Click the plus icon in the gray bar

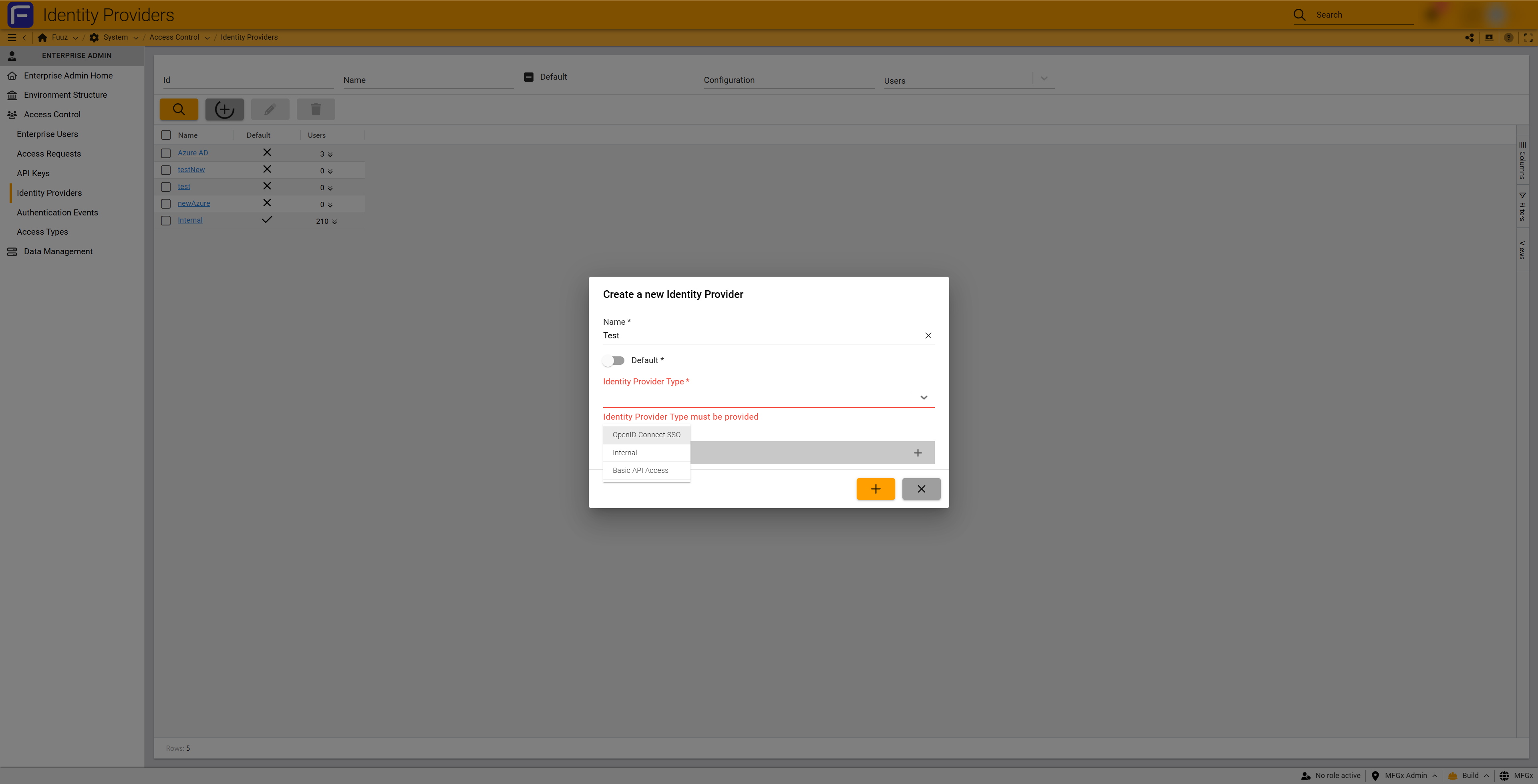[918, 452]
